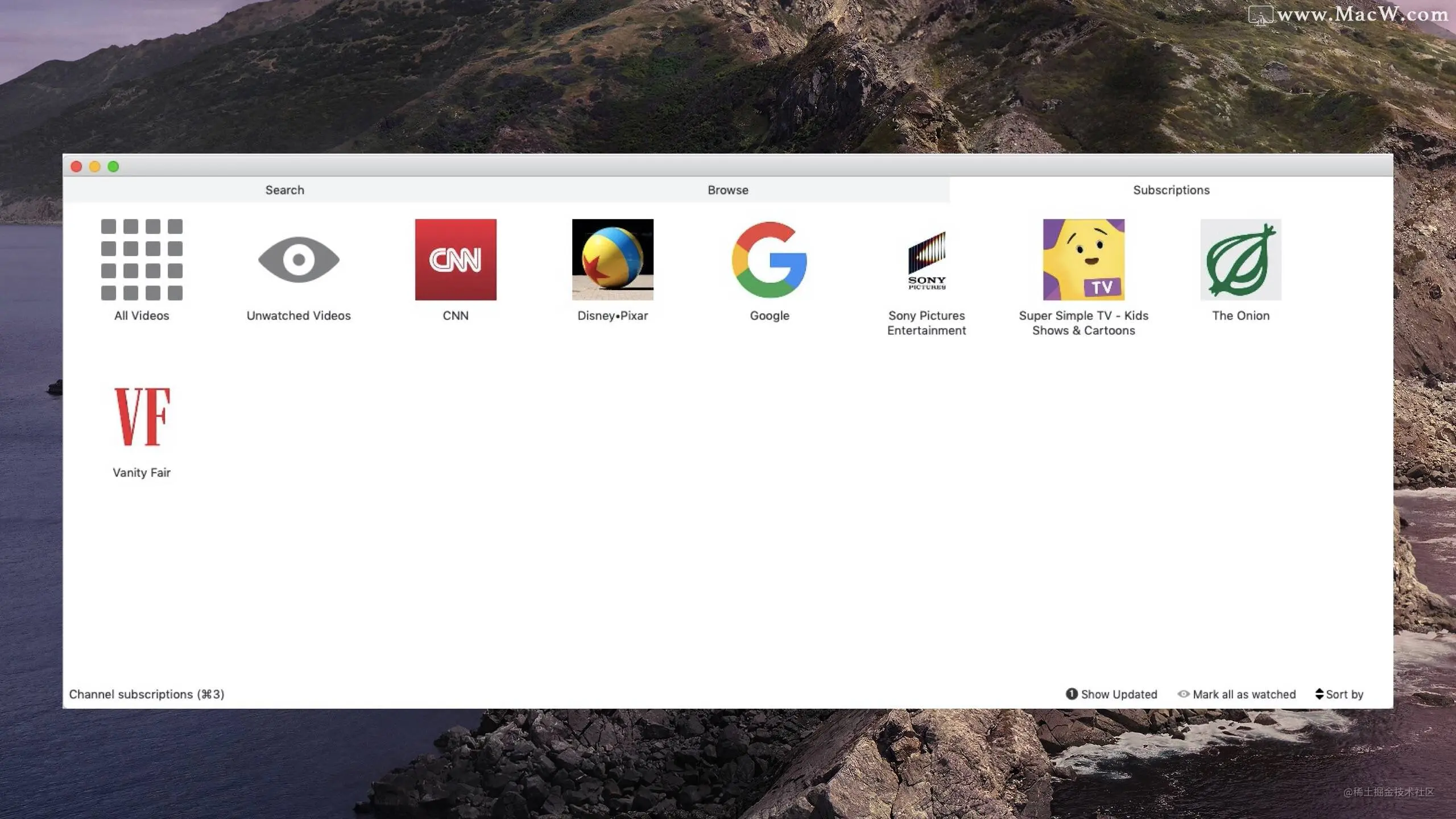Click Channel subscriptions status bar text
Screen dimensions: 1456x819
(147, 694)
